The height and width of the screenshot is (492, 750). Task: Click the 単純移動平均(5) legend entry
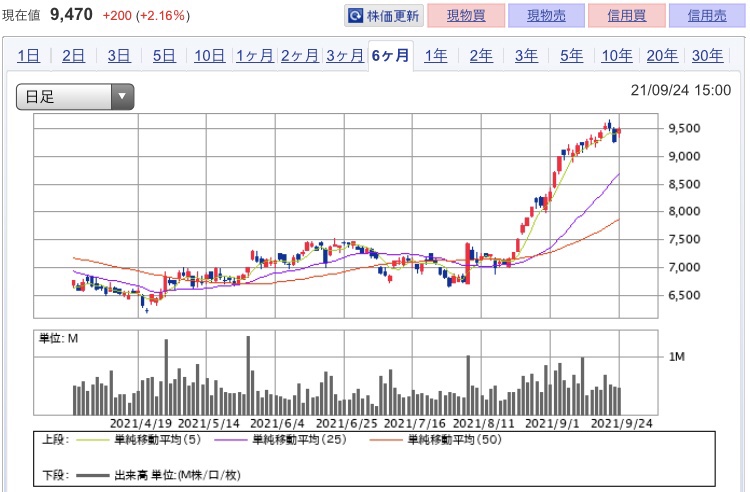pos(139,439)
